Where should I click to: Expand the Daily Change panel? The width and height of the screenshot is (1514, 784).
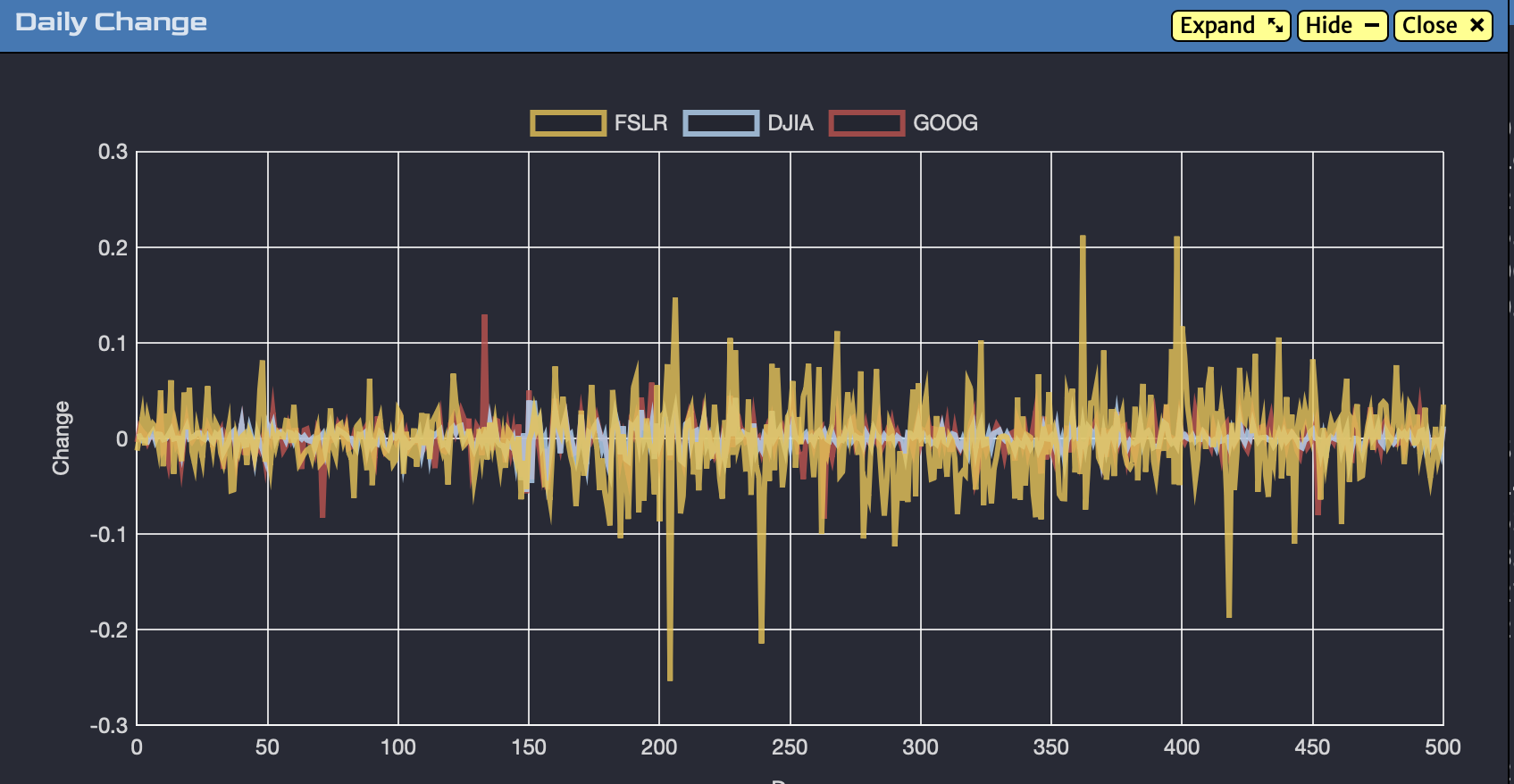(1231, 26)
